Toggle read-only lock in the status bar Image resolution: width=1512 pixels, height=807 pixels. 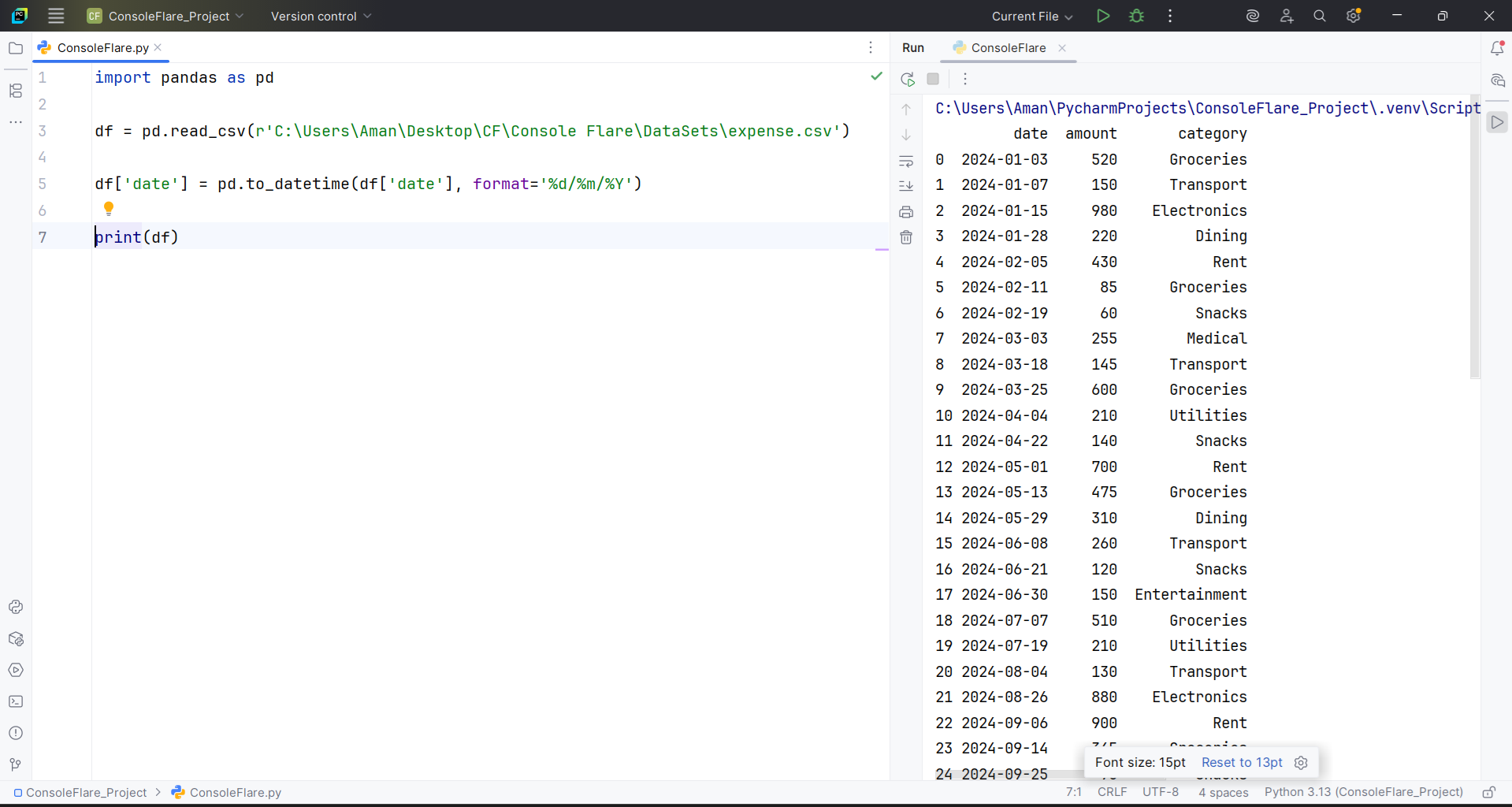click(x=1489, y=793)
